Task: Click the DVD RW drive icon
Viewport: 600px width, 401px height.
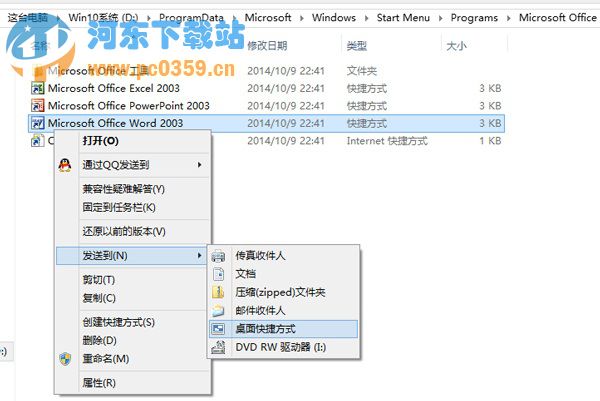Action: [218, 347]
